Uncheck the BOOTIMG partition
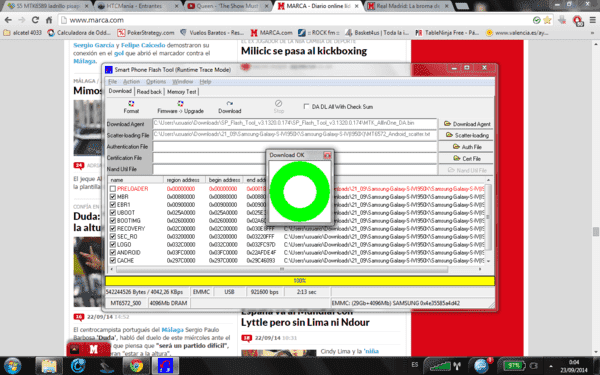Image resolution: width=600 pixels, height=375 pixels. pyautogui.click(x=112, y=221)
